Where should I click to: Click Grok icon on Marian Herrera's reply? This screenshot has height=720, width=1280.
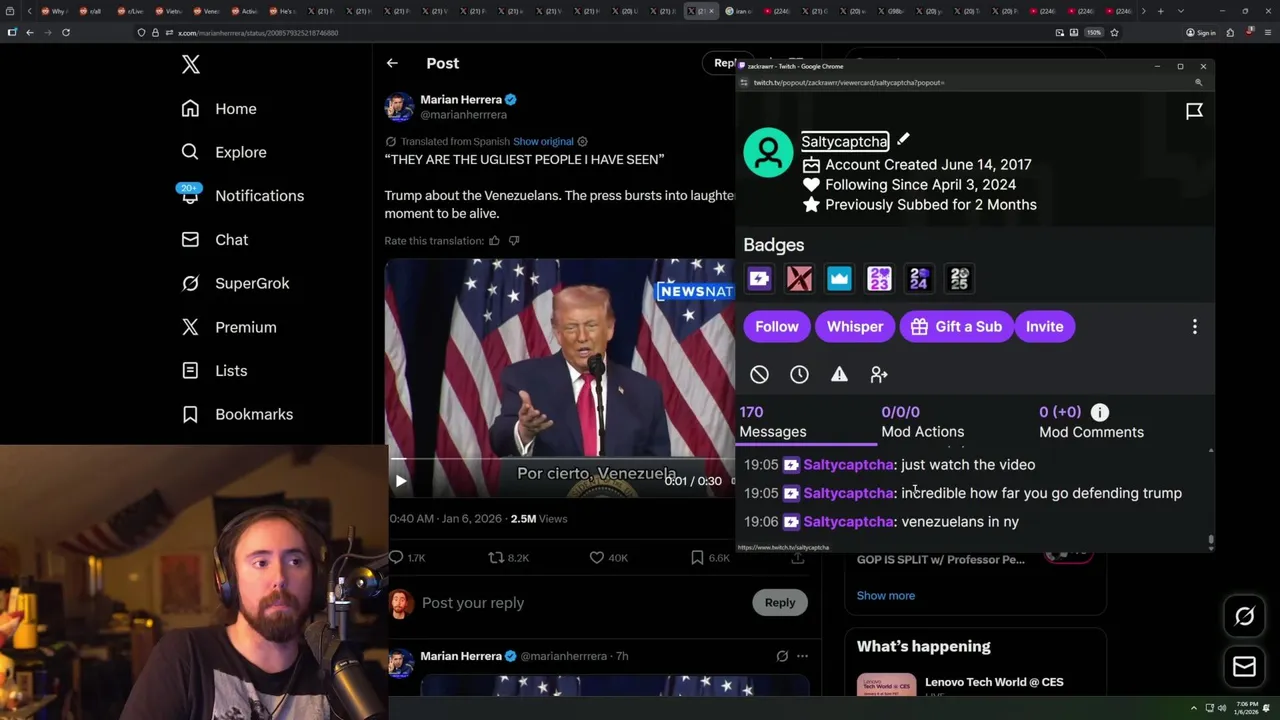click(782, 656)
